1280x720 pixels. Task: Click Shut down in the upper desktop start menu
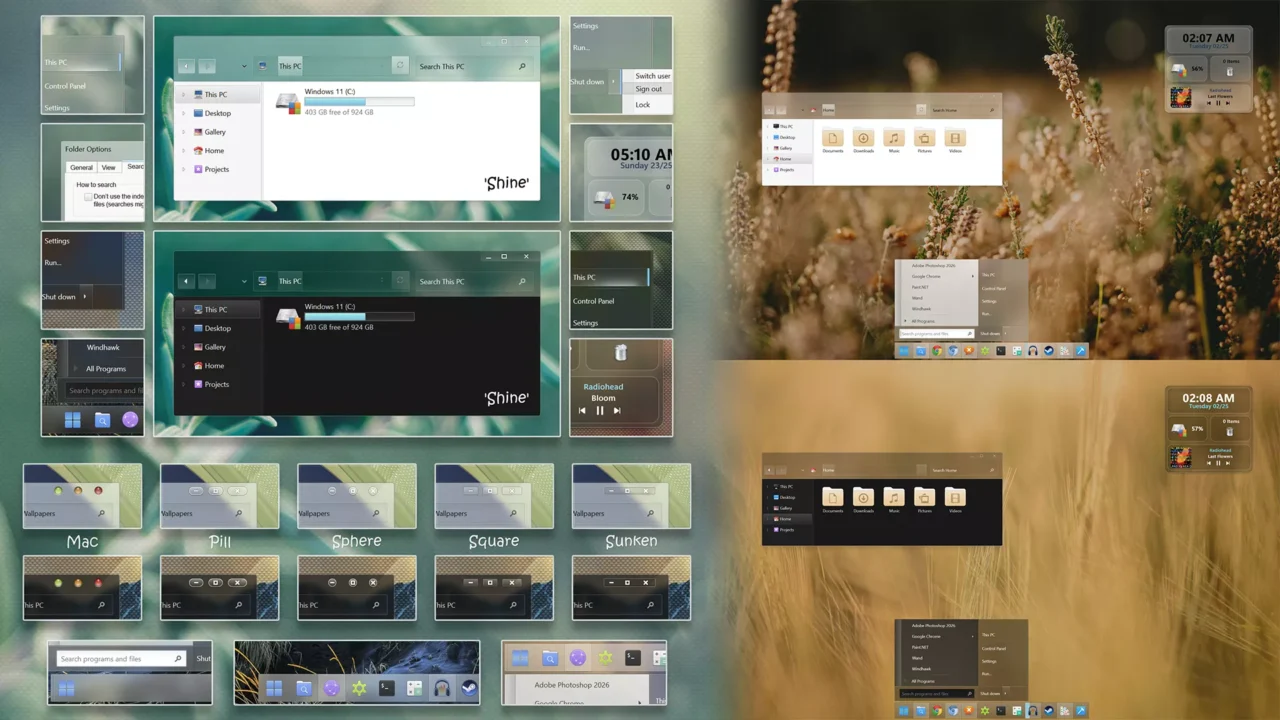(990, 333)
